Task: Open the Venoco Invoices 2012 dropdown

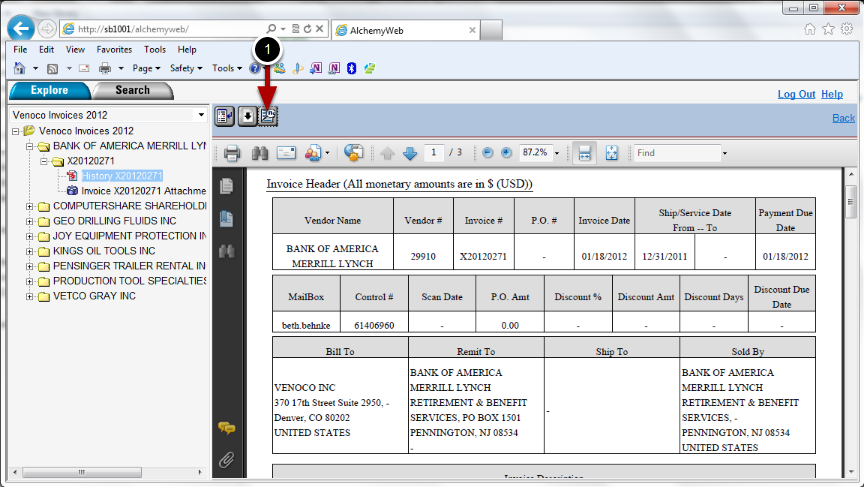Action: click(x=201, y=115)
